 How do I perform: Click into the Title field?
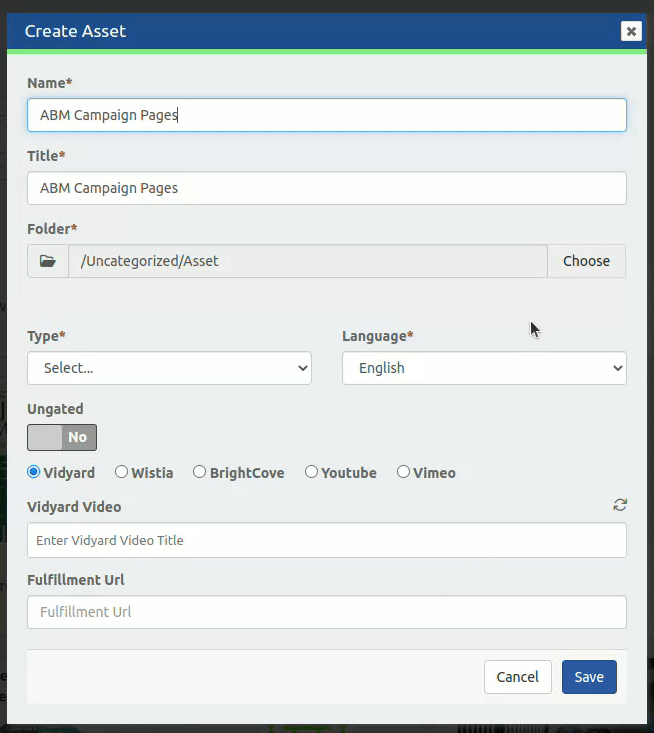tap(327, 188)
